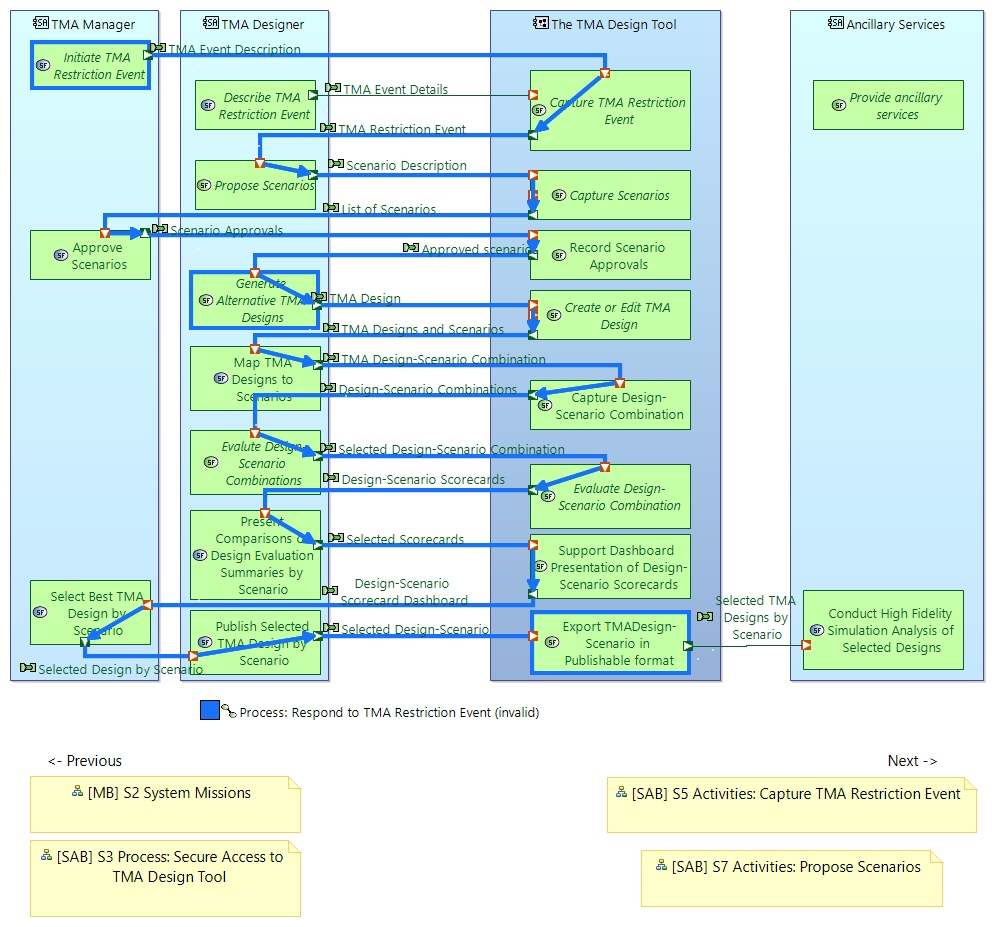
Task: Click Conduct High Fidelity Simulation Analysis block
Action: tap(884, 630)
